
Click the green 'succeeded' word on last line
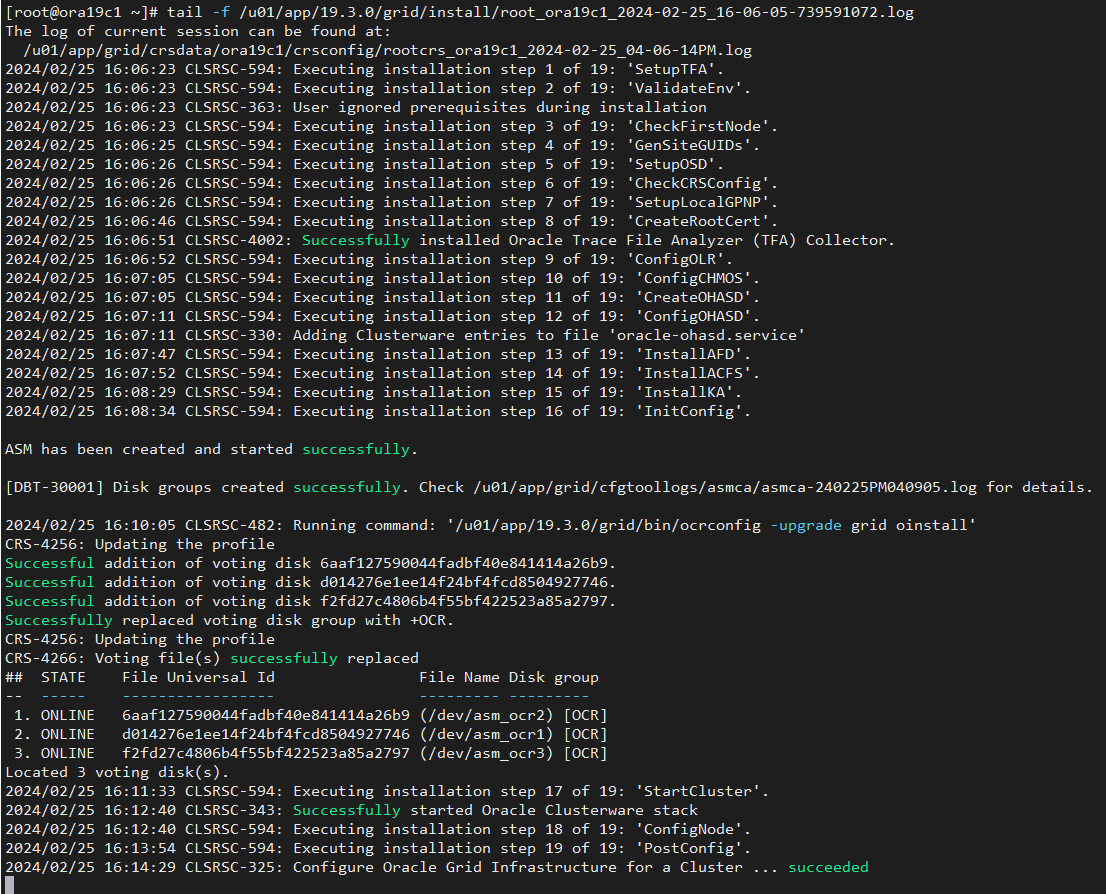[x=828, y=868]
